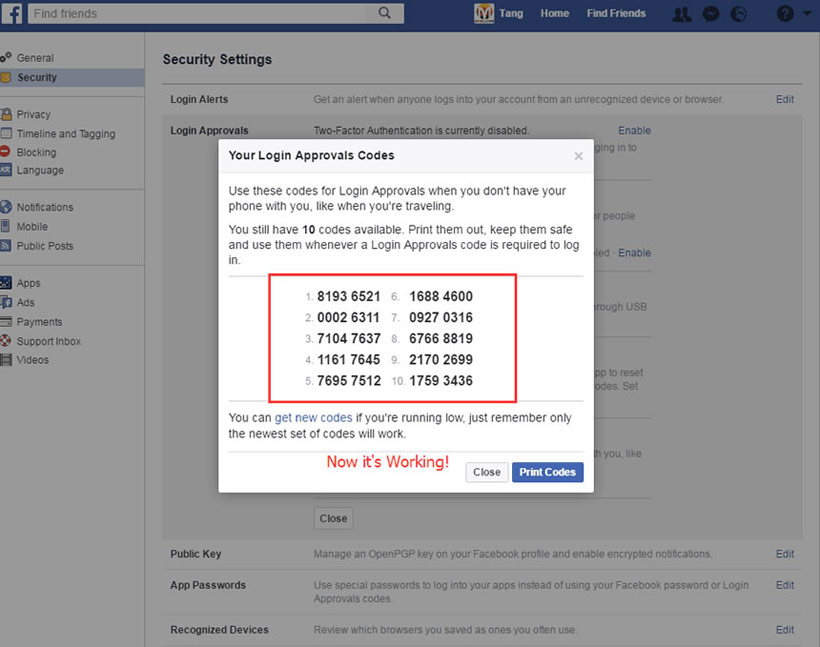
Task: Select code 8193 6521
Action: (348, 297)
